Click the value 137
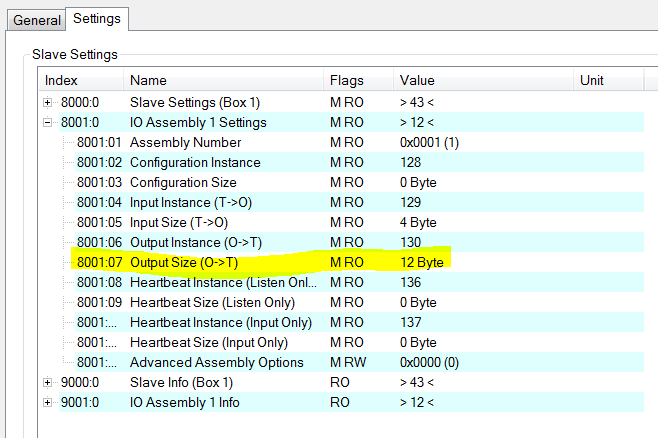 (410, 323)
